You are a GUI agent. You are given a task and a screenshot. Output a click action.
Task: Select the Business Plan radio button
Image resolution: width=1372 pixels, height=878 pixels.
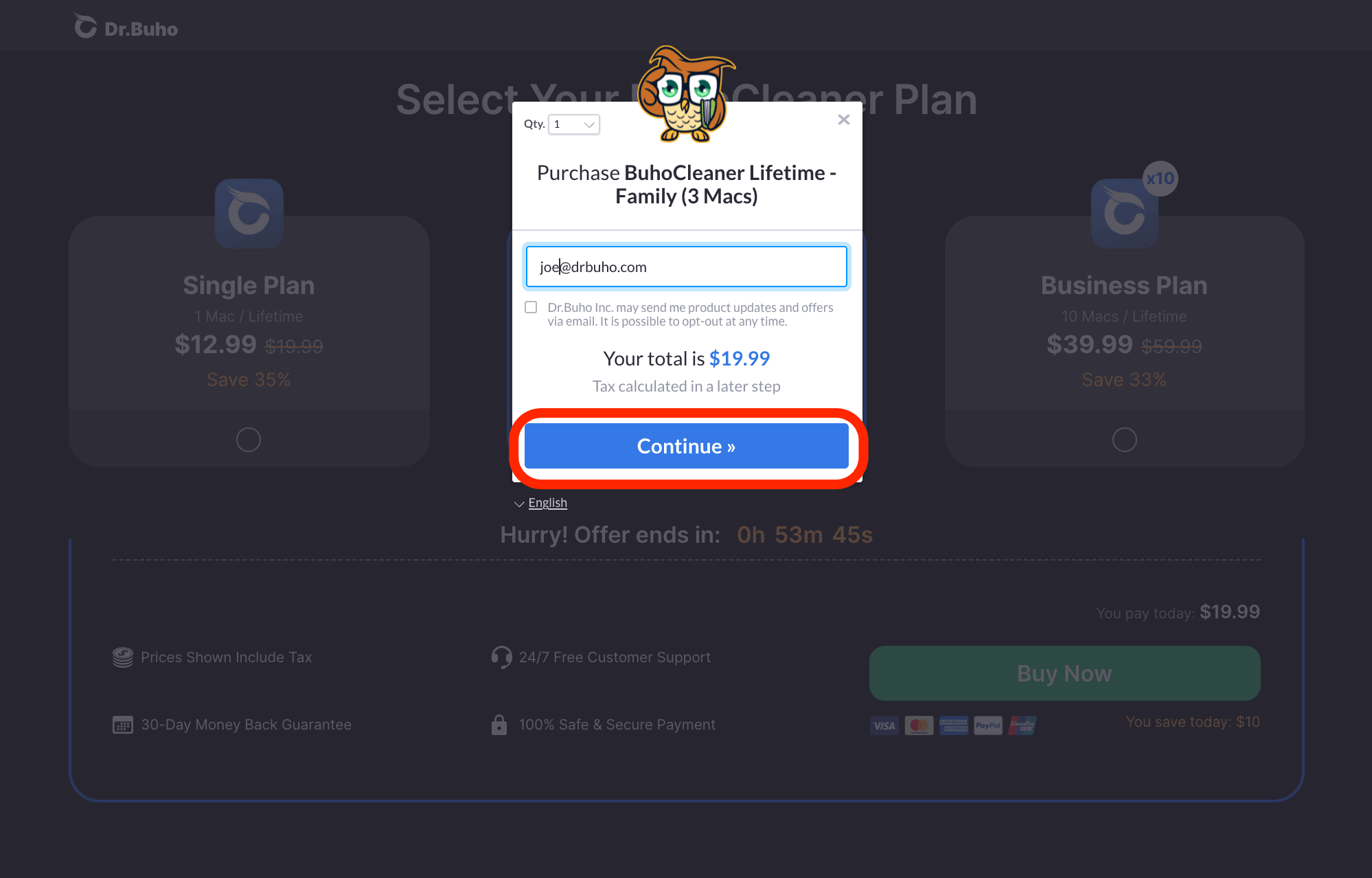tap(1124, 440)
